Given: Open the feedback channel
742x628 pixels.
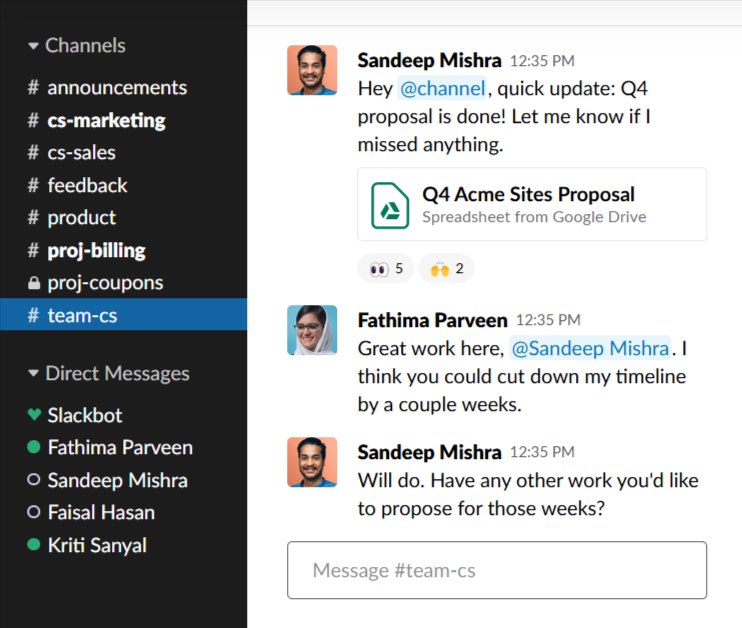Looking at the screenshot, I should pyautogui.click(x=87, y=185).
